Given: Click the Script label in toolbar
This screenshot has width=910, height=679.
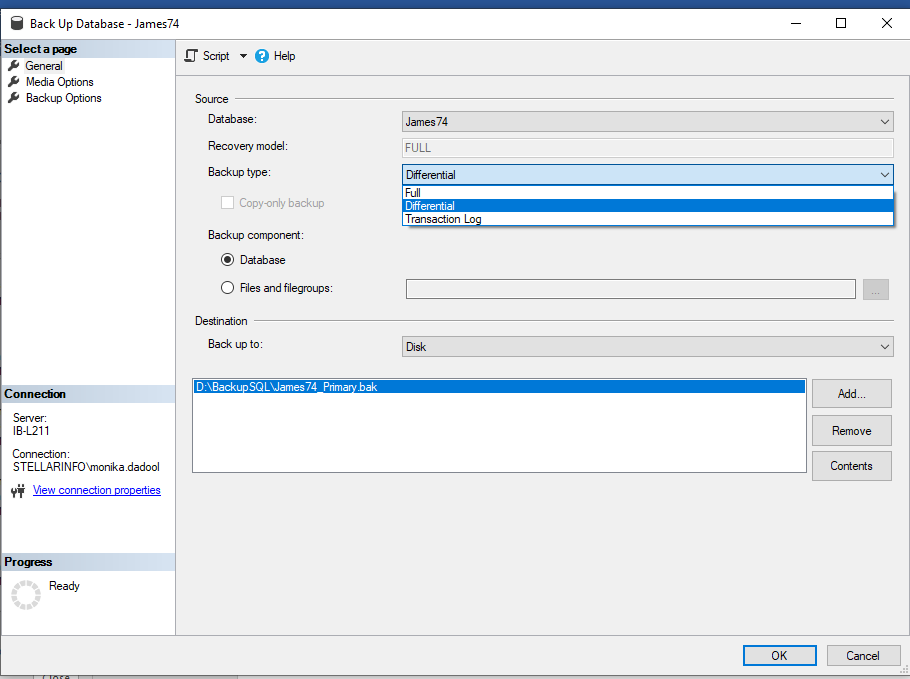Looking at the screenshot, I should click(x=216, y=56).
